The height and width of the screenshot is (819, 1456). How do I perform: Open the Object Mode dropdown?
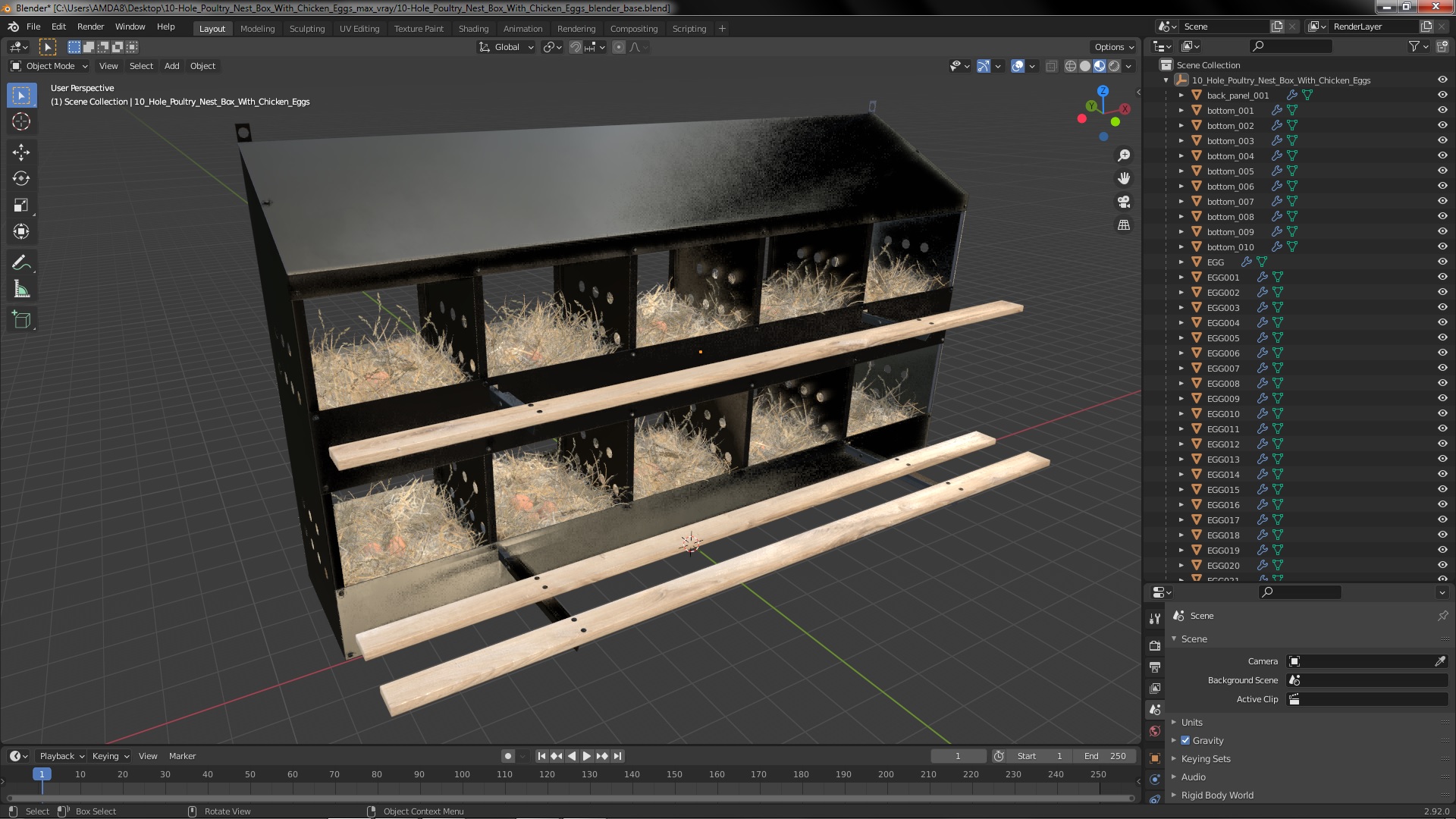point(49,67)
